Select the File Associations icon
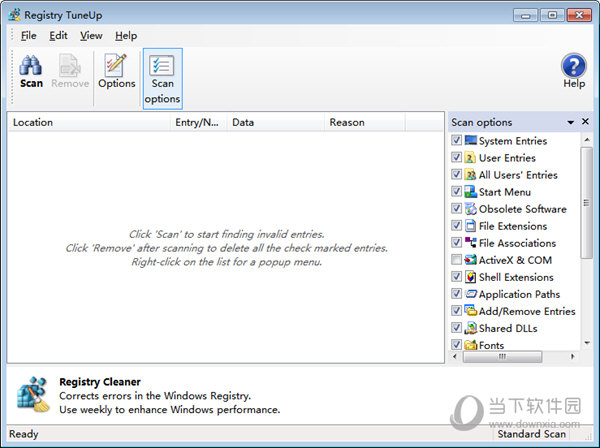This screenshot has height=448, width=600. pos(470,243)
